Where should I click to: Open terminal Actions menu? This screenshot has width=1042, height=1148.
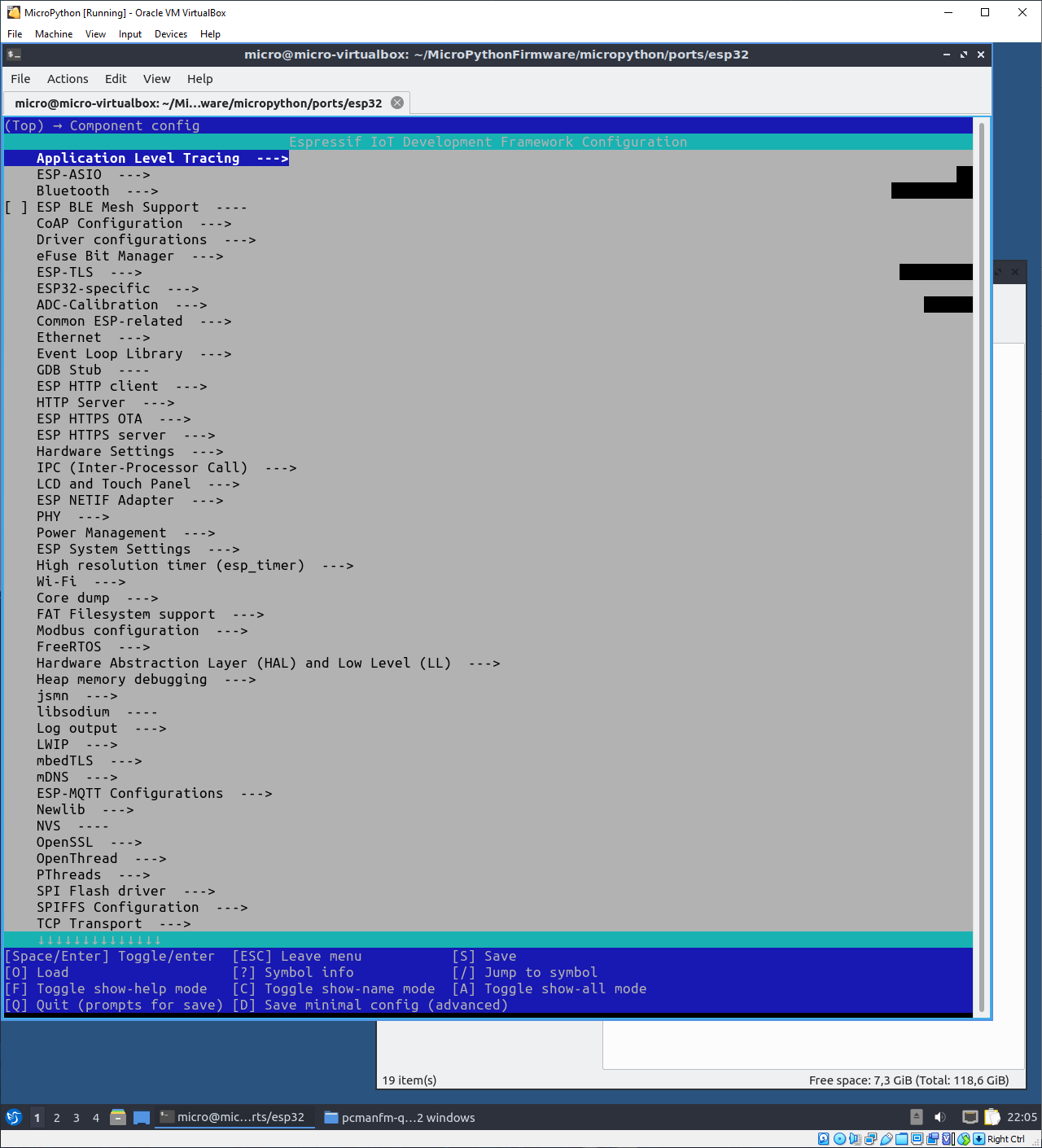[x=68, y=79]
